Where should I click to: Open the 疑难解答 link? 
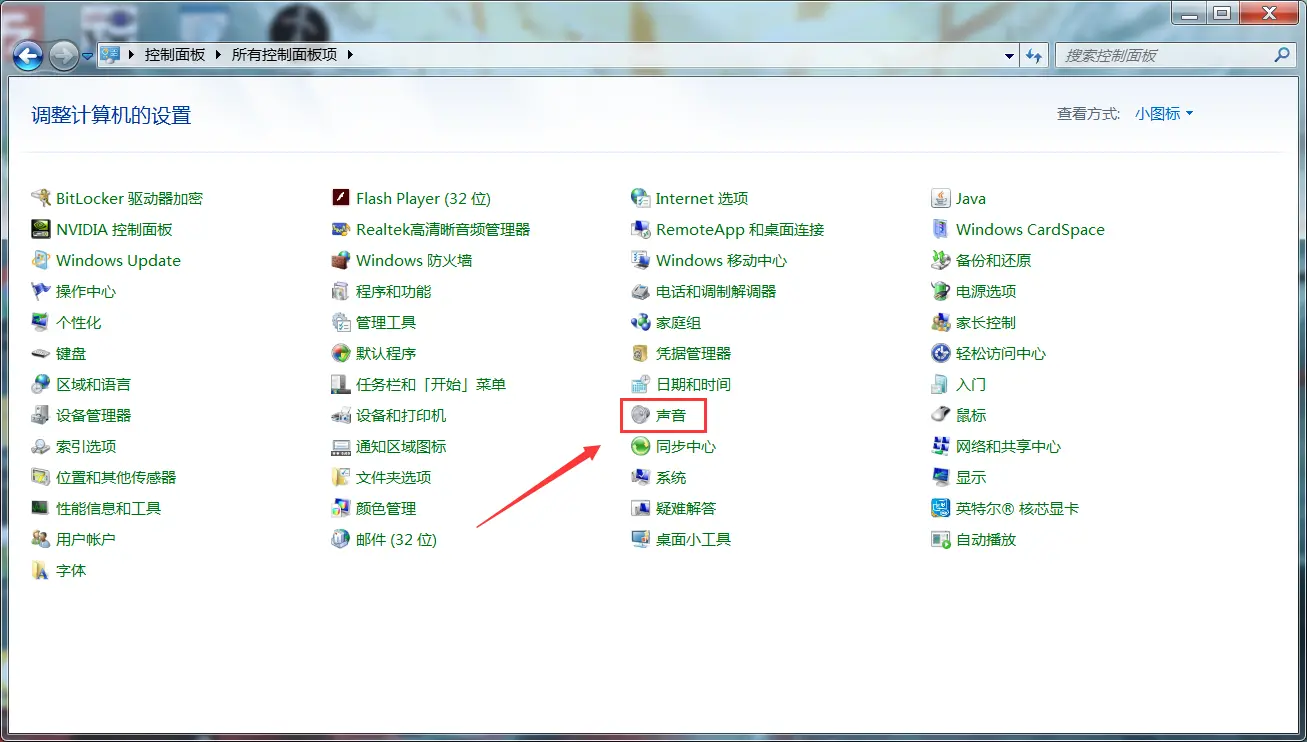[686, 508]
